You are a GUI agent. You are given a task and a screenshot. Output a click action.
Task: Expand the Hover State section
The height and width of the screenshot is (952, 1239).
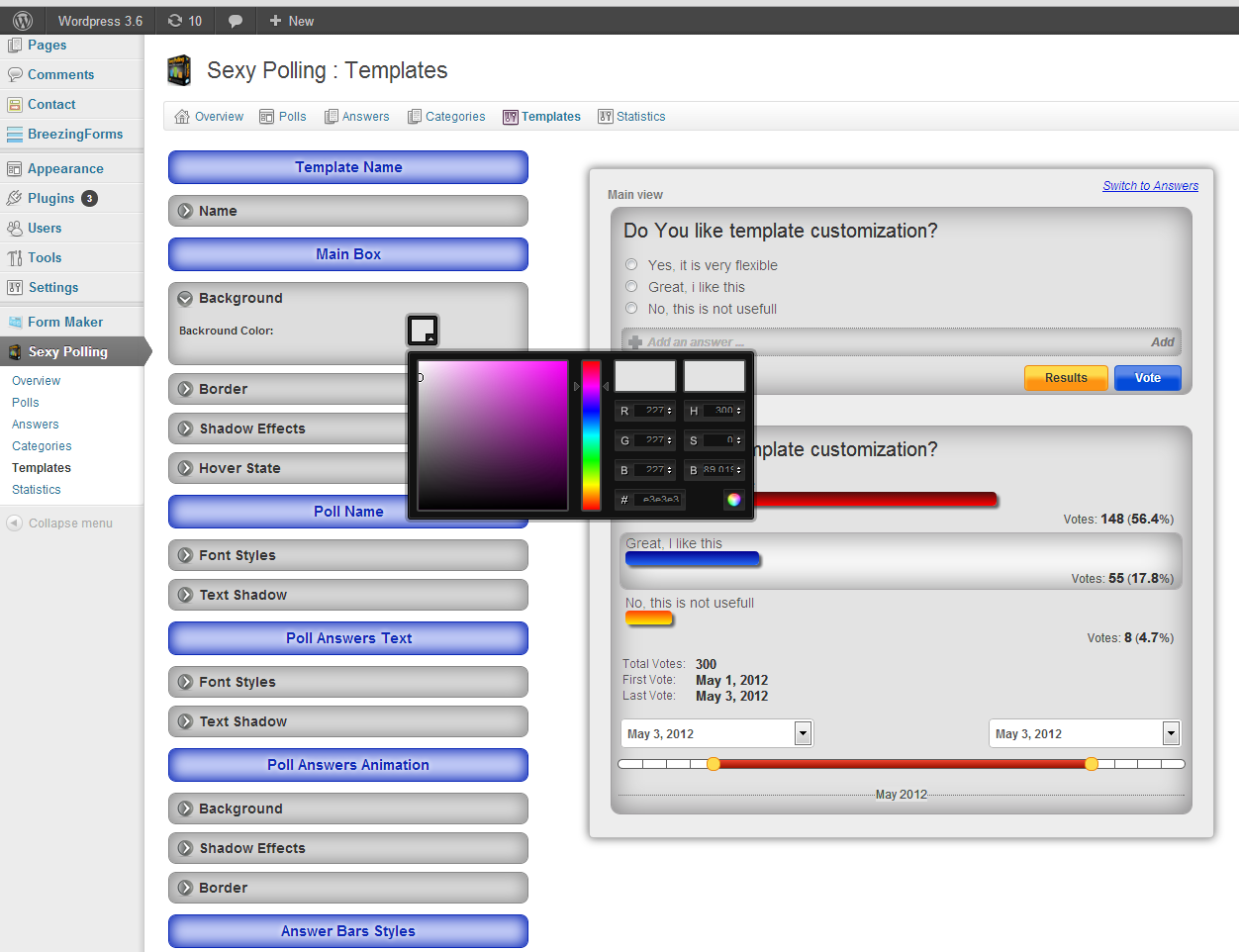[288, 468]
